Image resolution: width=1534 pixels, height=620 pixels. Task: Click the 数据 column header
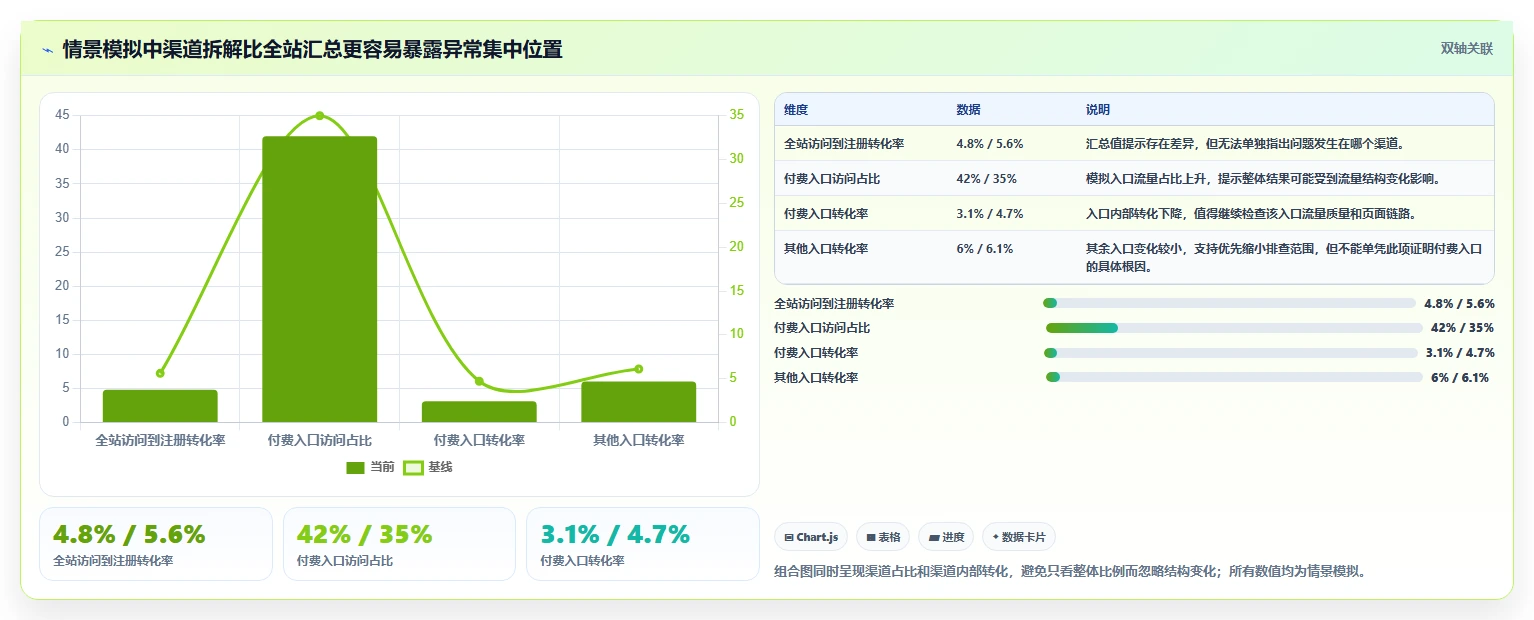[968, 110]
